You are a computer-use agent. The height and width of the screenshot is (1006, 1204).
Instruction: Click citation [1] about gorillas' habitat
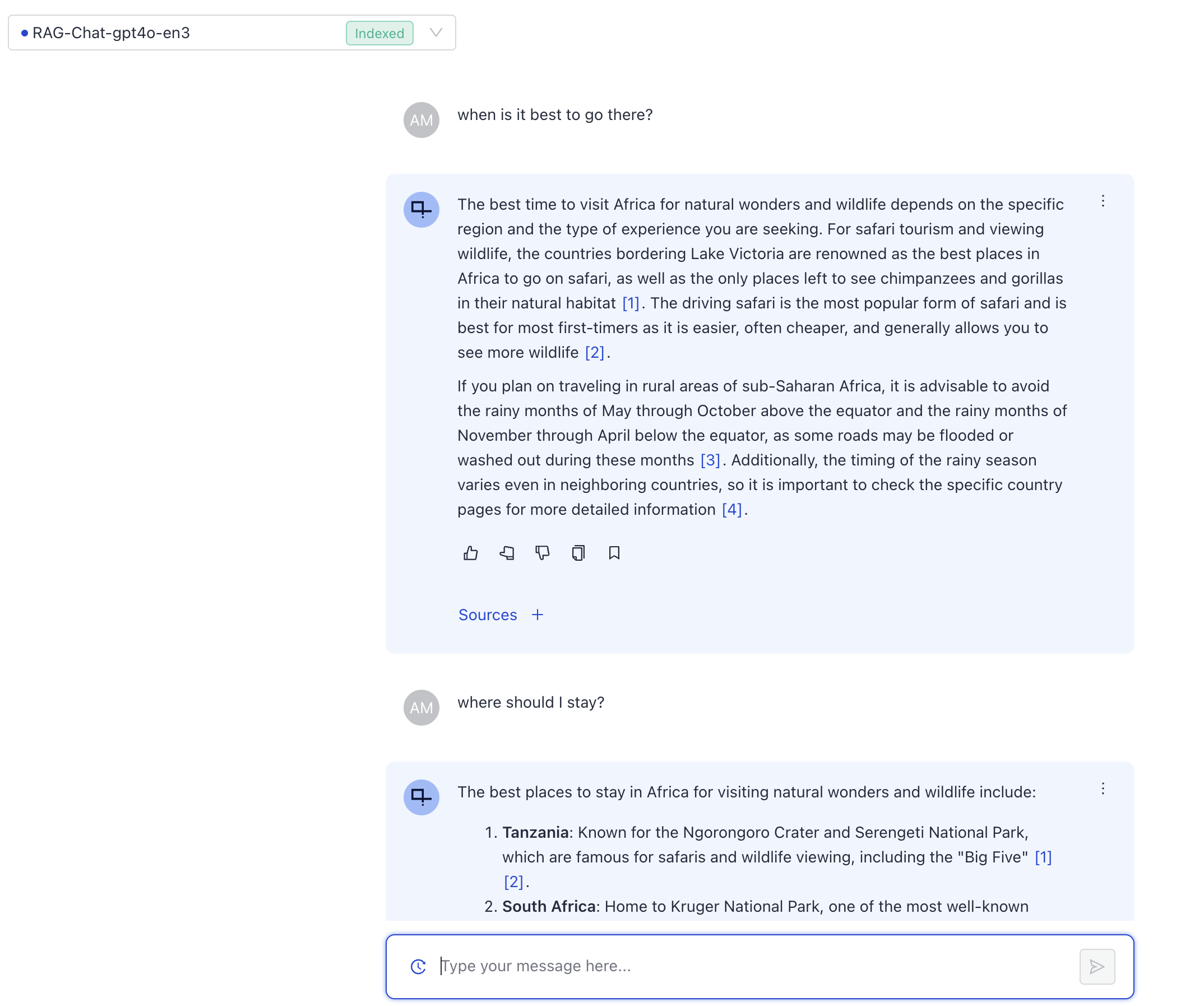(x=631, y=303)
